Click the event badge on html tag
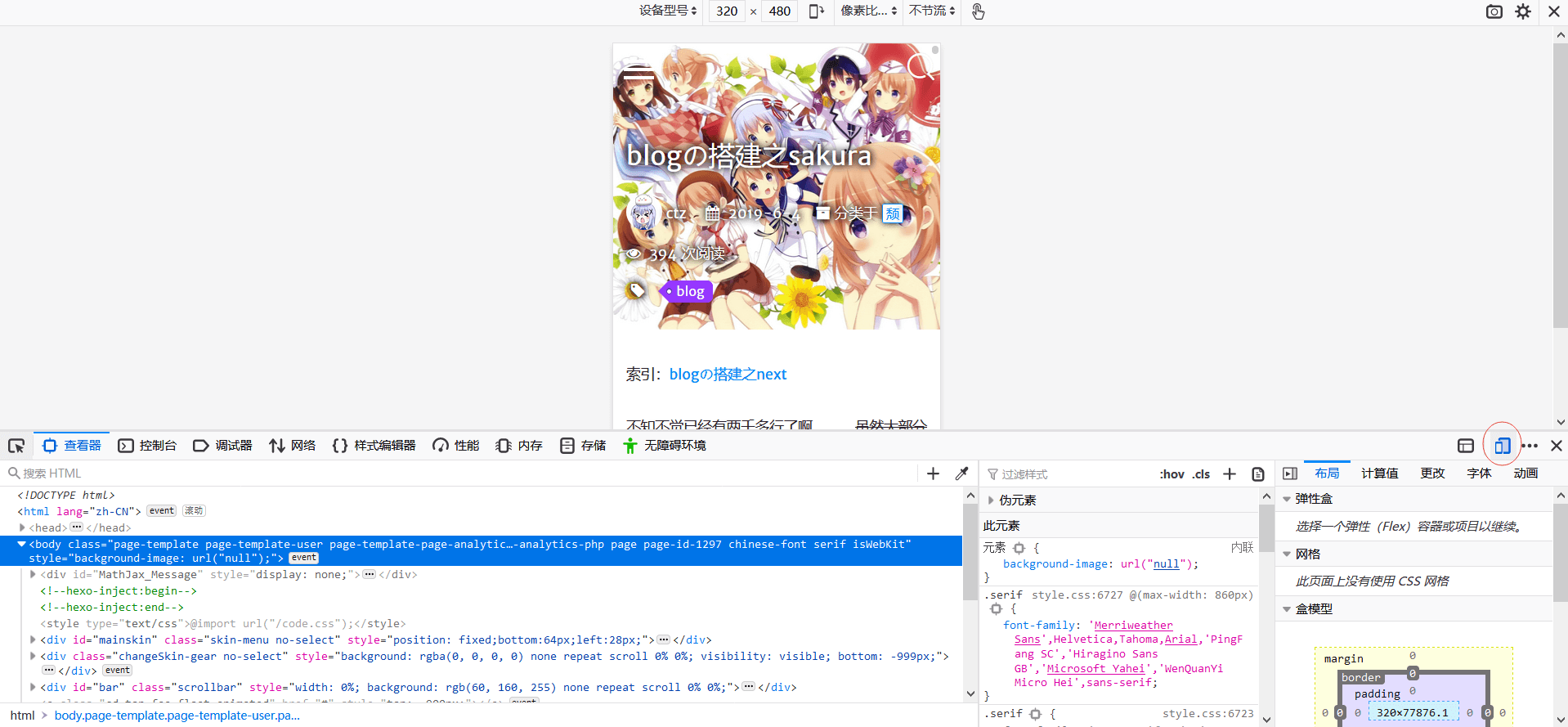 pos(161,511)
